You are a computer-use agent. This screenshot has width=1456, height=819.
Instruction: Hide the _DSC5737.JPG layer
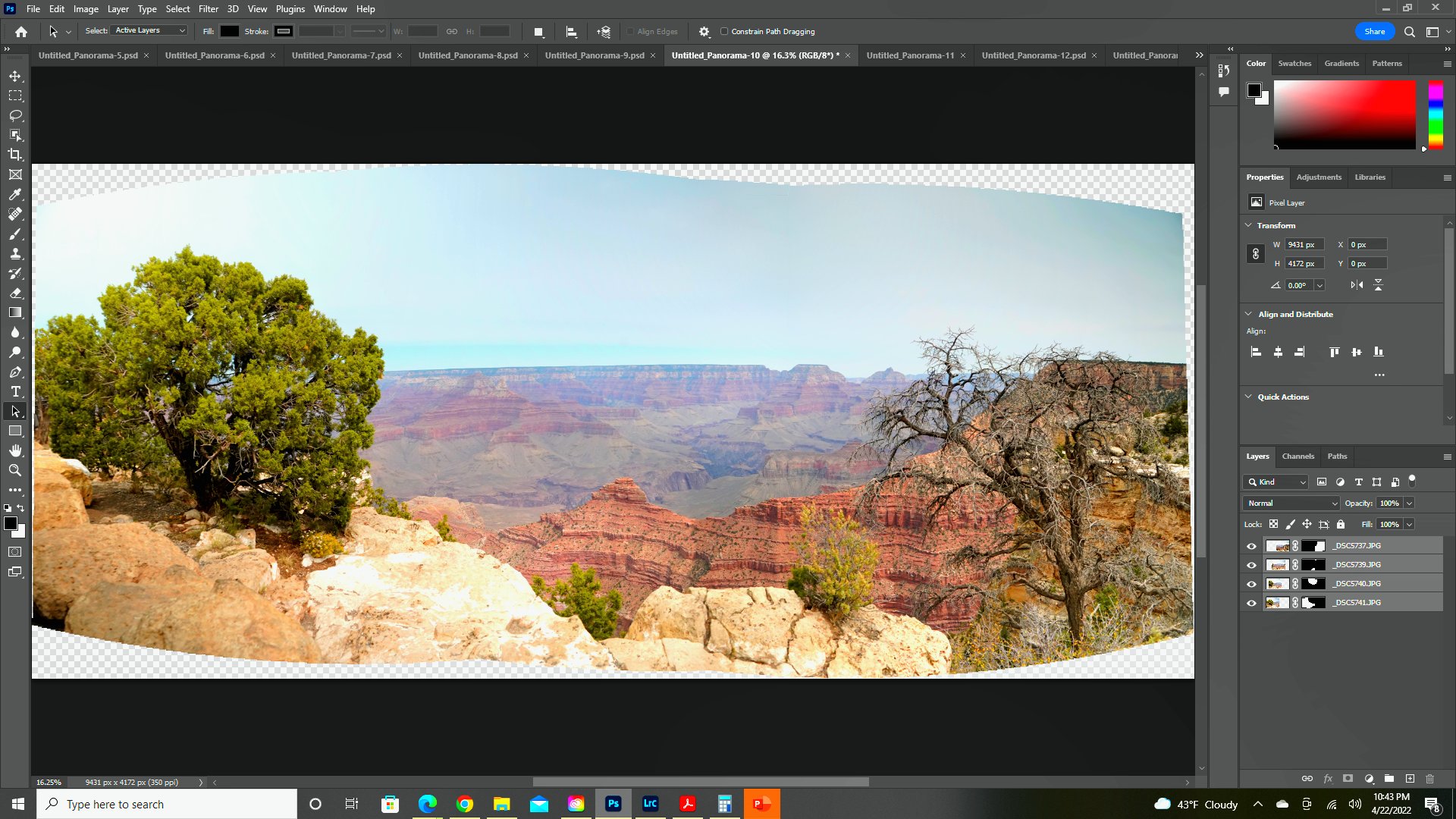pos(1251,546)
